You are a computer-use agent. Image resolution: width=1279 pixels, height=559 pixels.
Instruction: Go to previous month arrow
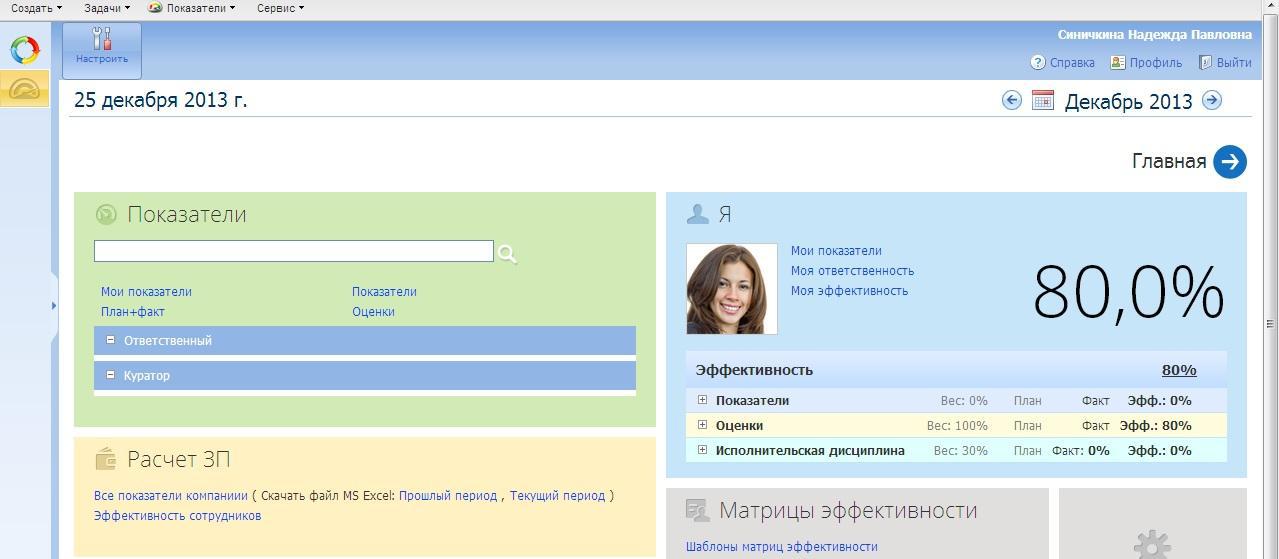[1012, 100]
